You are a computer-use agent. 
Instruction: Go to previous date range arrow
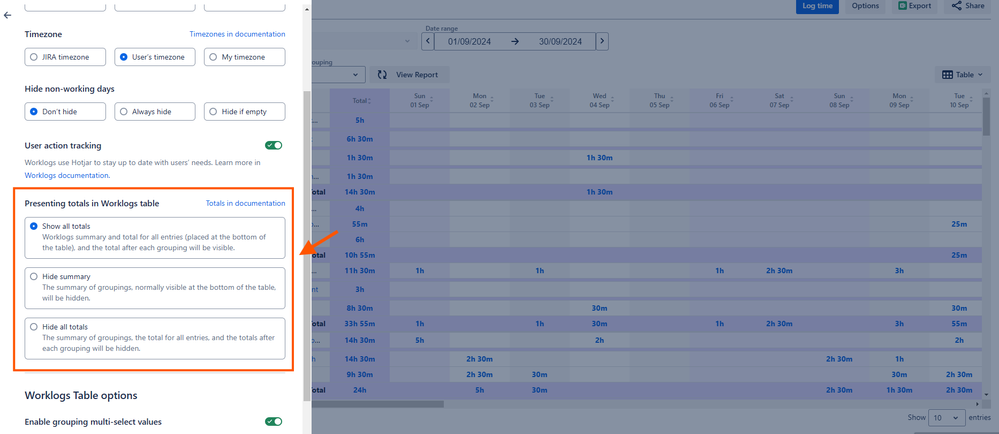coord(428,41)
